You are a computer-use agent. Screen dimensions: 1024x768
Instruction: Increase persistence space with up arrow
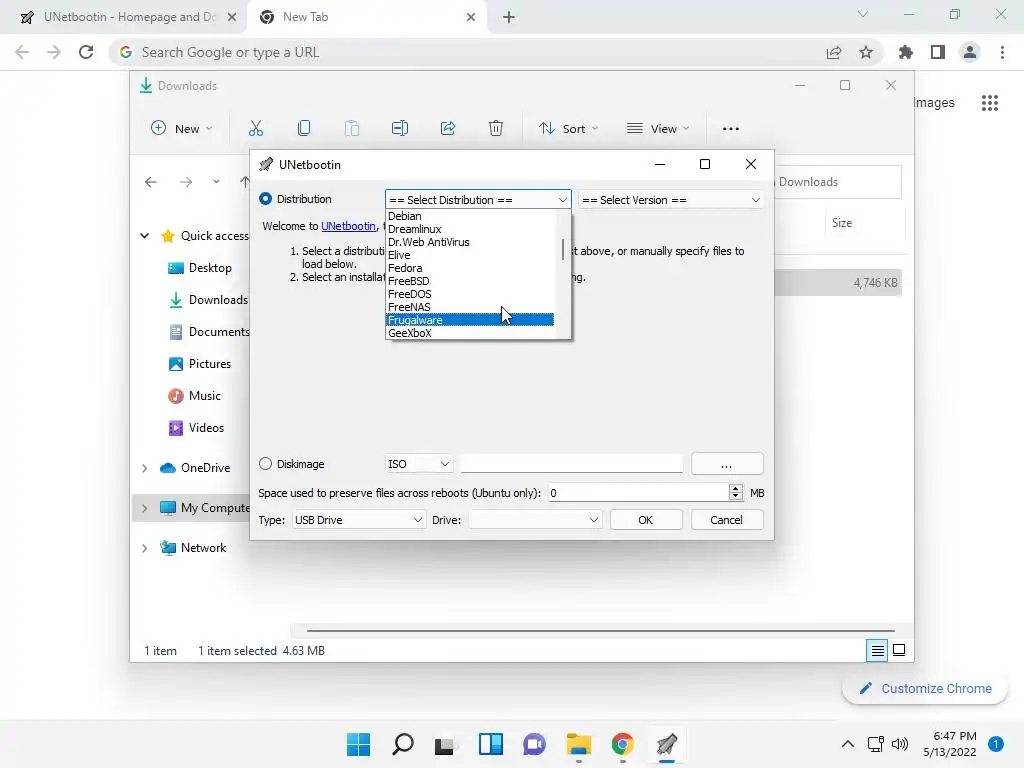[736, 488]
